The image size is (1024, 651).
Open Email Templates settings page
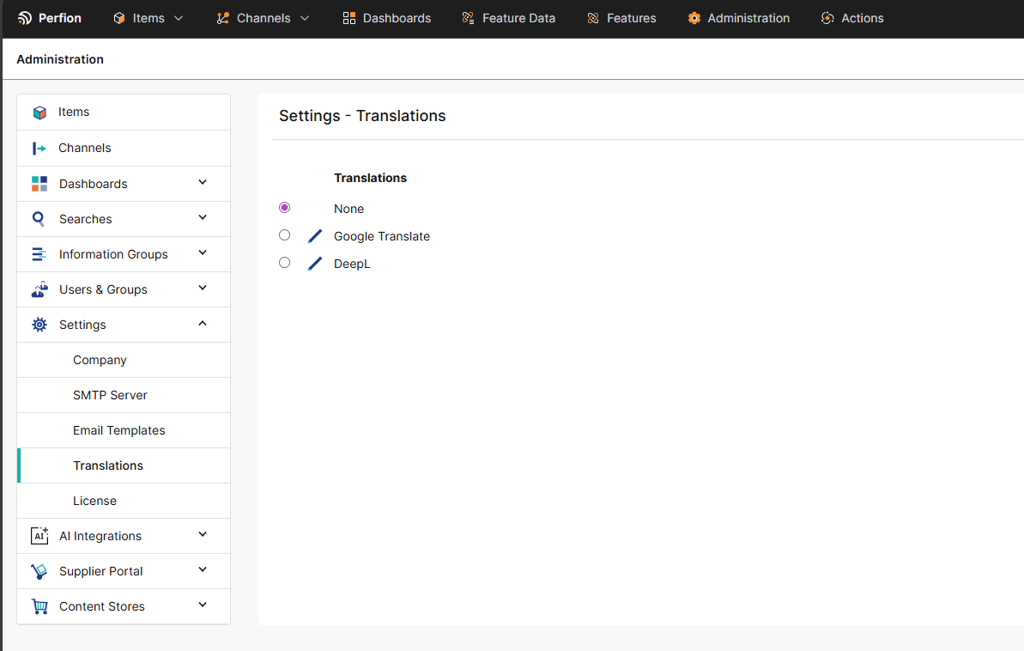coord(123,430)
